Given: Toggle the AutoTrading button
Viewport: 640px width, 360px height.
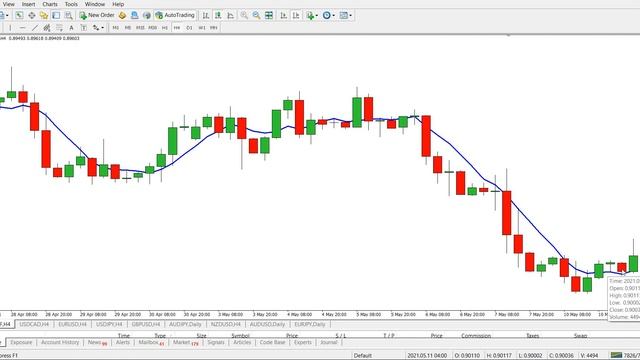Looking at the screenshot, I should point(175,16).
